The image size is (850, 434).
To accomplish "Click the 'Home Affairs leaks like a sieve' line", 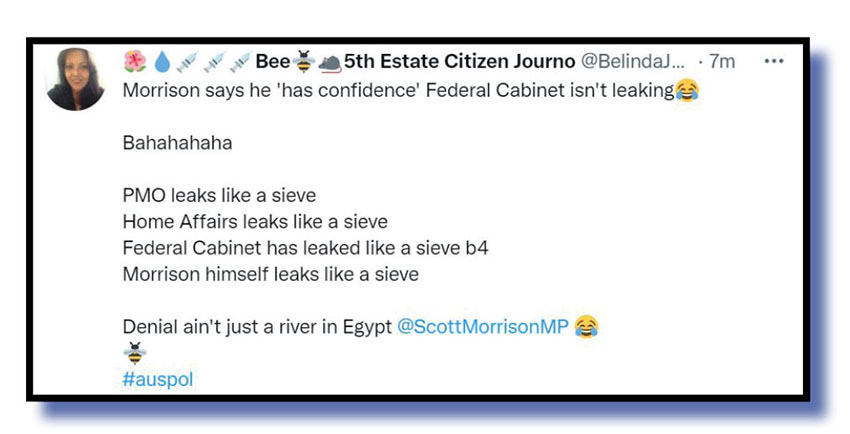I will click(254, 221).
